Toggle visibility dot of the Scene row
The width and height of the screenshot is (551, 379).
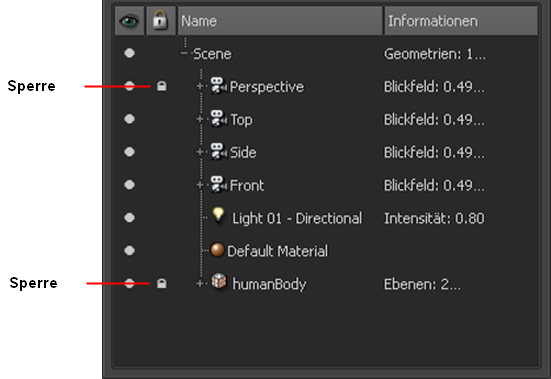pyautogui.click(x=129, y=53)
